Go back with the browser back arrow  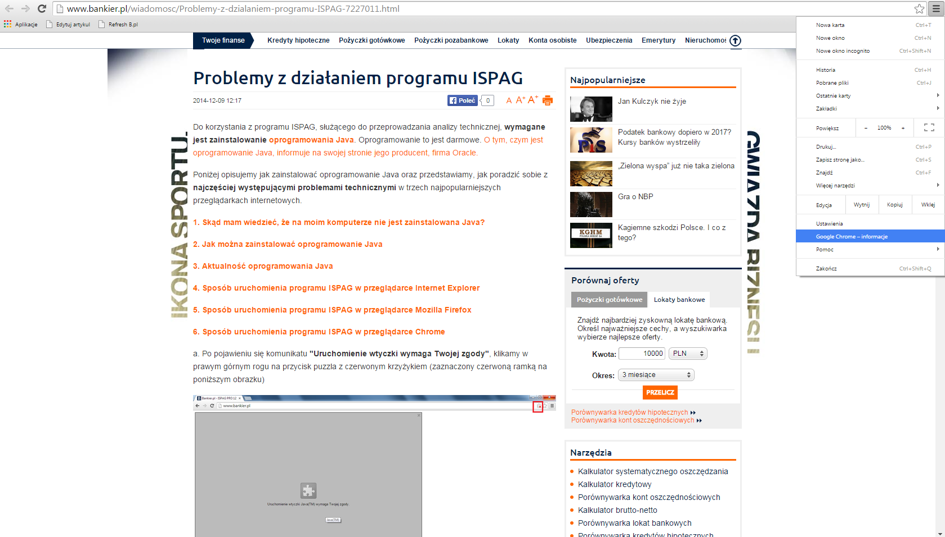click(x=9, y=8)
